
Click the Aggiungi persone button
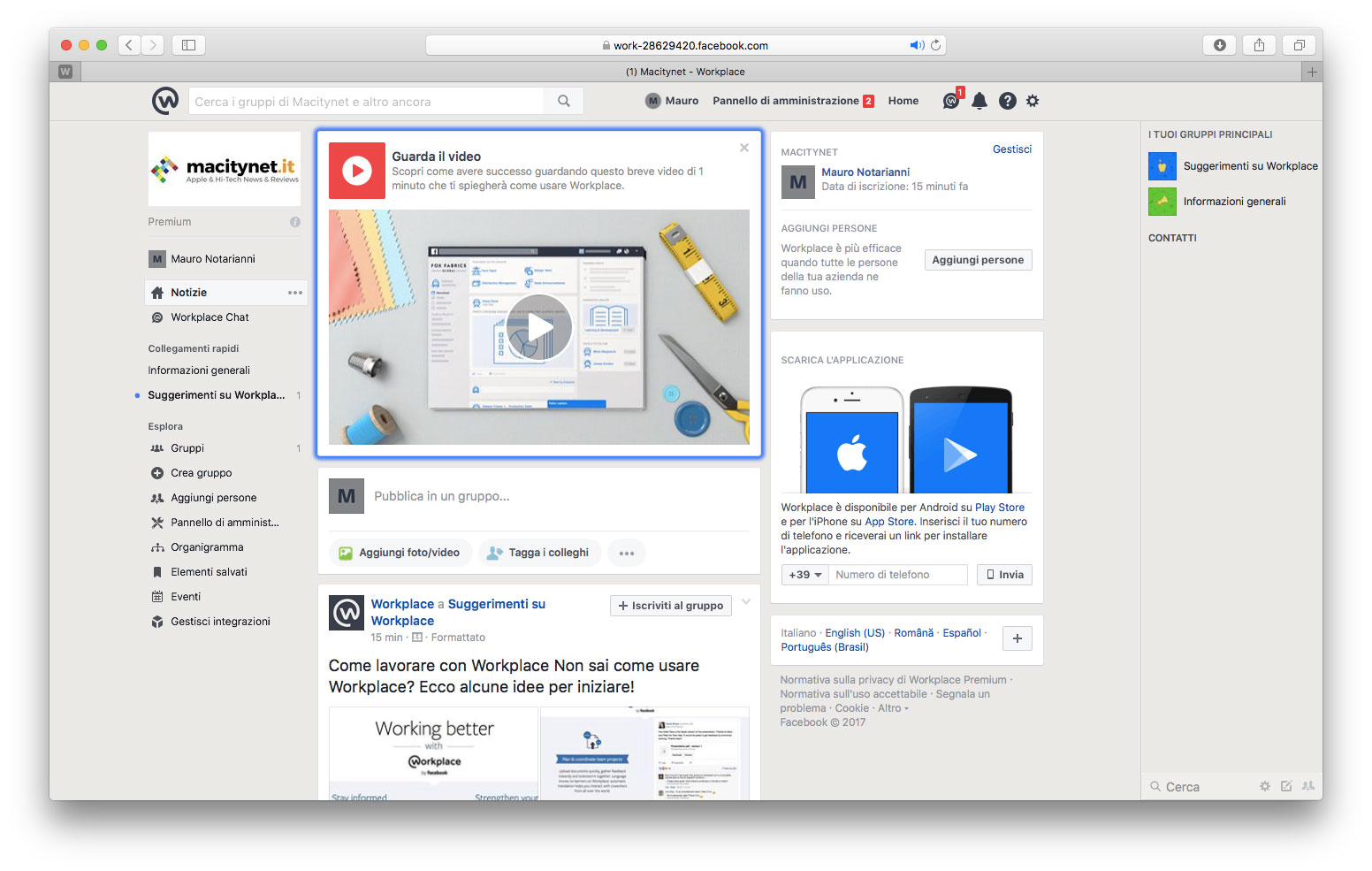click(x=978, y=260)
